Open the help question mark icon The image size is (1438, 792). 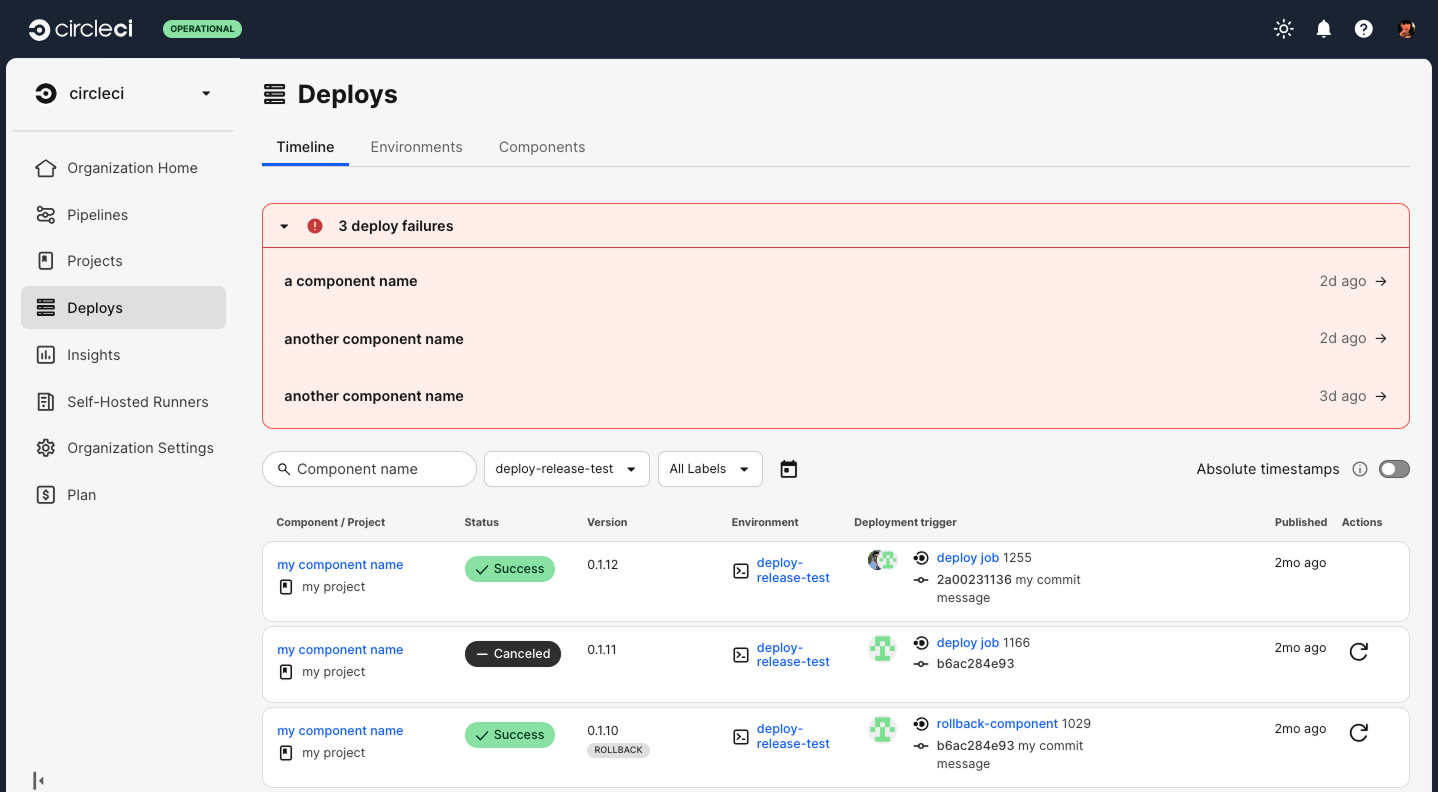1364,29
